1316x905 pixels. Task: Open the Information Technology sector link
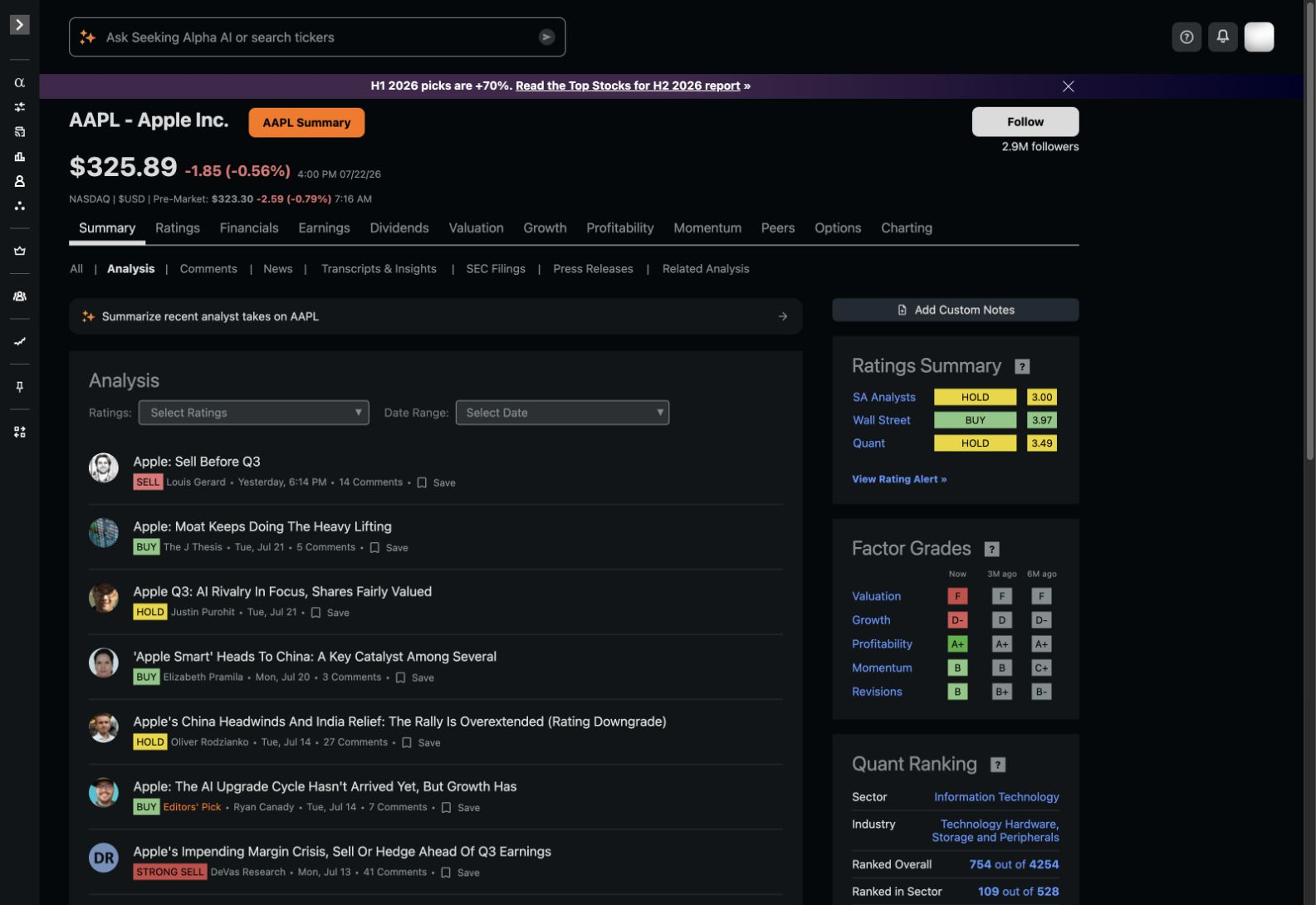[x=996, y=797]
